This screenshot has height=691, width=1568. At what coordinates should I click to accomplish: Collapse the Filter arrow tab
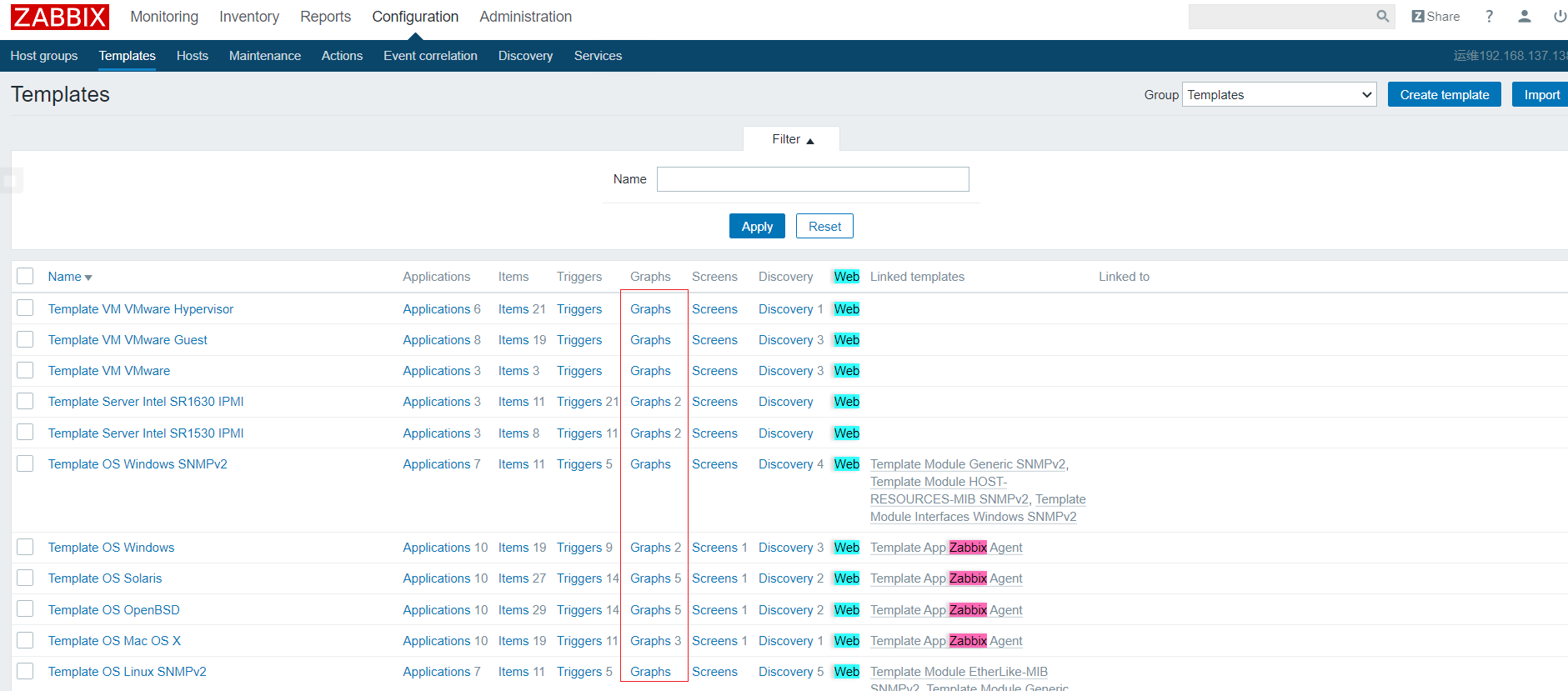[792, 139]
